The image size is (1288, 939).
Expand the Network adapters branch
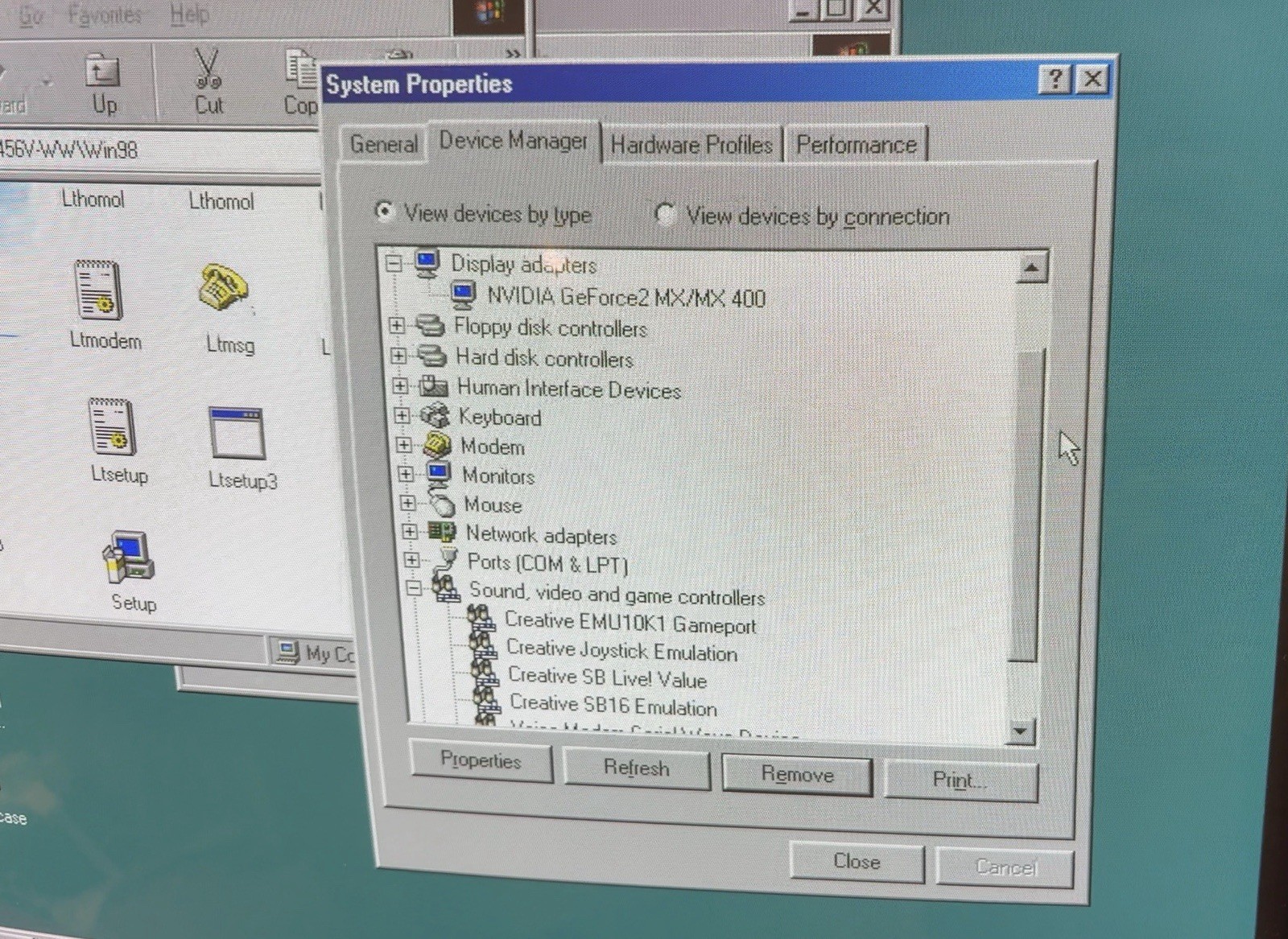(410, 531)
